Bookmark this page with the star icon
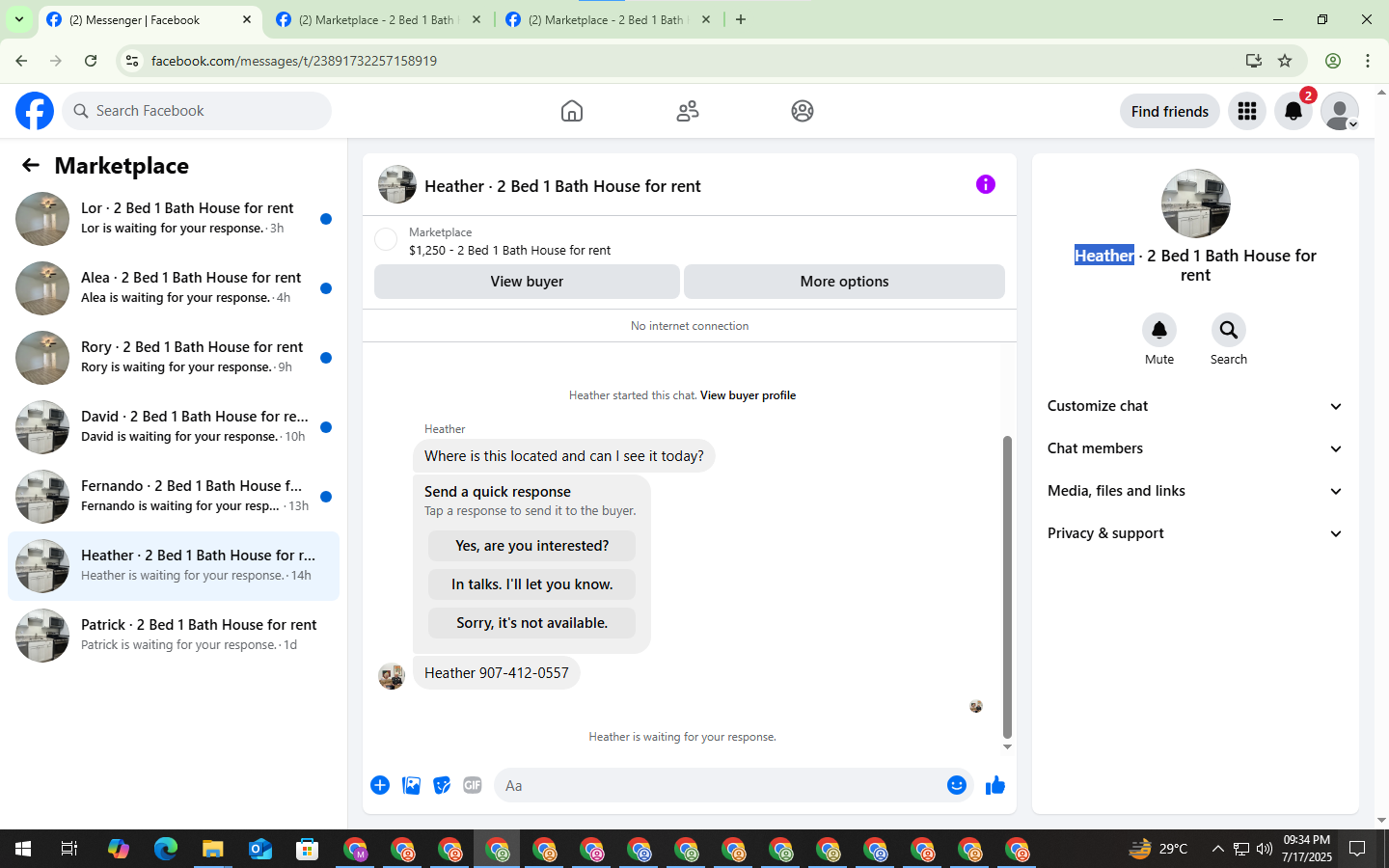Image resolution: width=1389 pixels, height=868 pixels. click(1285, 61)
